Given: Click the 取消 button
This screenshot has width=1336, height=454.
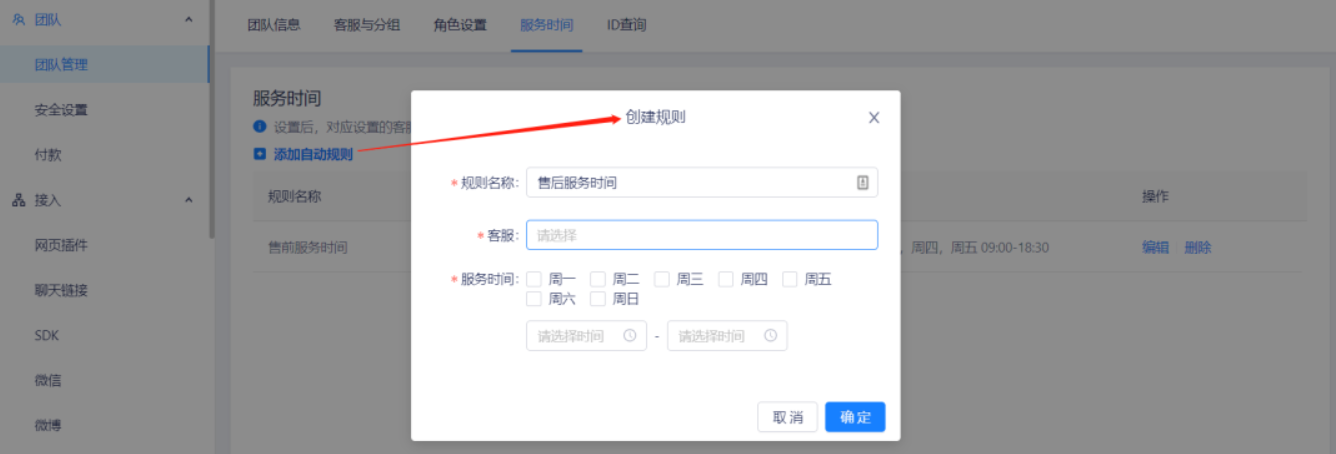Looking at the screenshot, I should click(788, 417).
